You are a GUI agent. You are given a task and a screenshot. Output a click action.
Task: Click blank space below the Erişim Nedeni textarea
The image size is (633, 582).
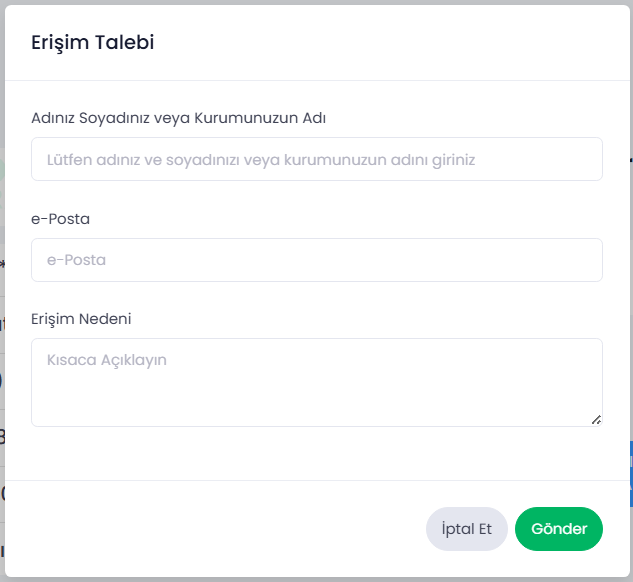tap(317, 453)
